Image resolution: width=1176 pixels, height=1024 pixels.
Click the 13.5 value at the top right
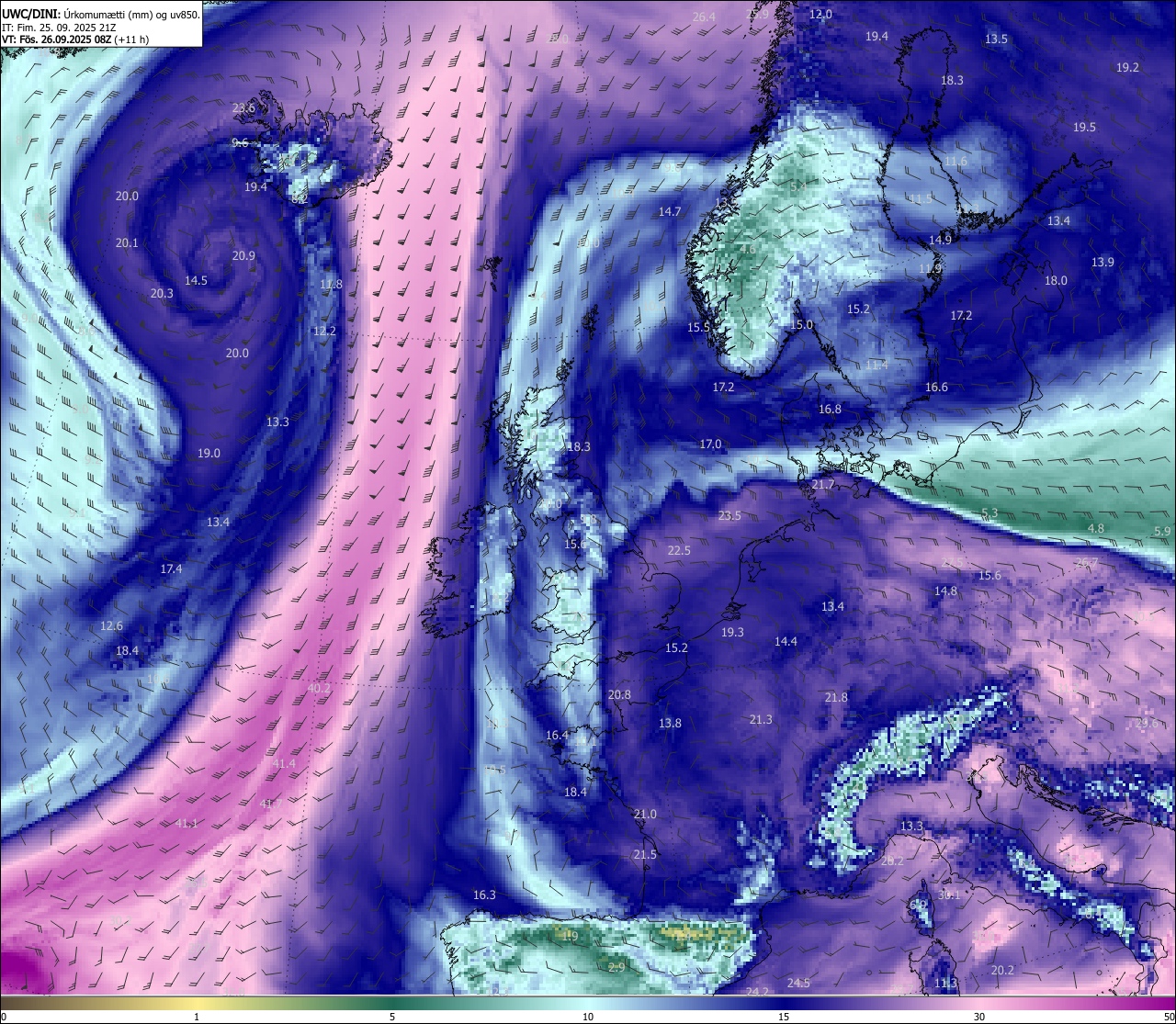996,39
